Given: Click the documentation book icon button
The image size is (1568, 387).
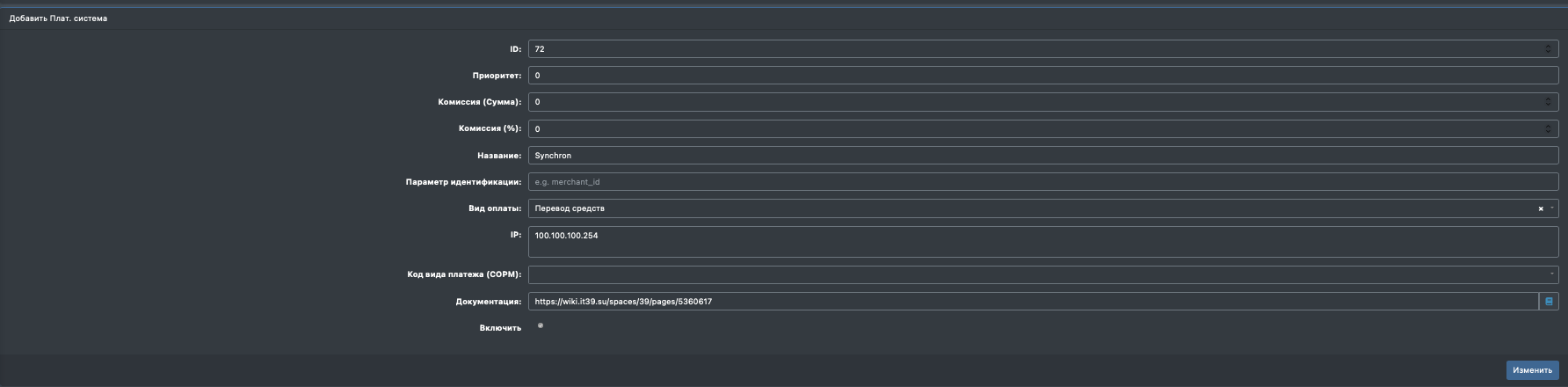Looking at the screenshot, I should (x=1549, y=302).
